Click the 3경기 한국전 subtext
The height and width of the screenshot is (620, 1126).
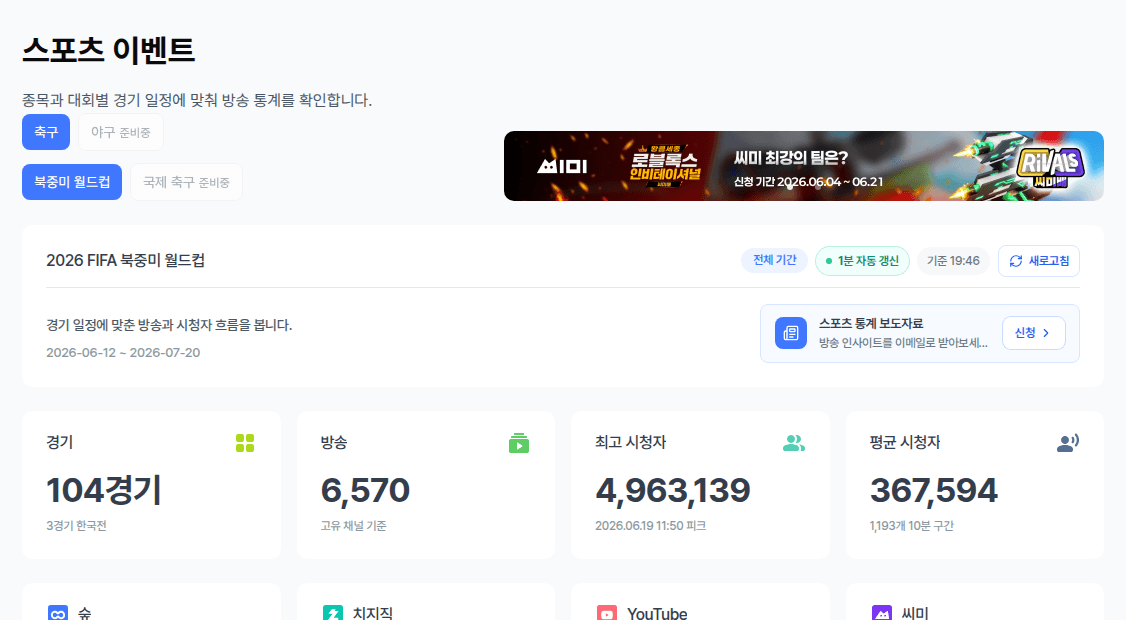coord(76,526)
